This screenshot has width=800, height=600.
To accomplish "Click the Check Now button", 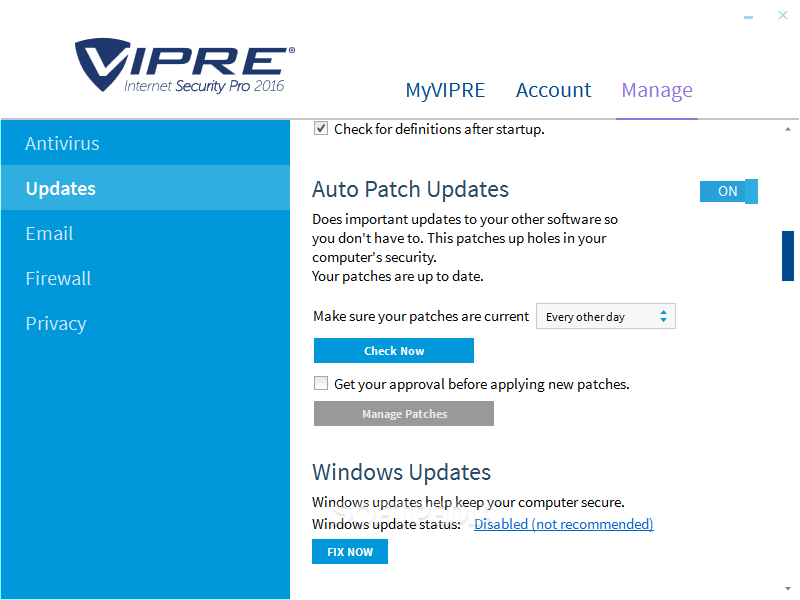I will coord(394,351).
